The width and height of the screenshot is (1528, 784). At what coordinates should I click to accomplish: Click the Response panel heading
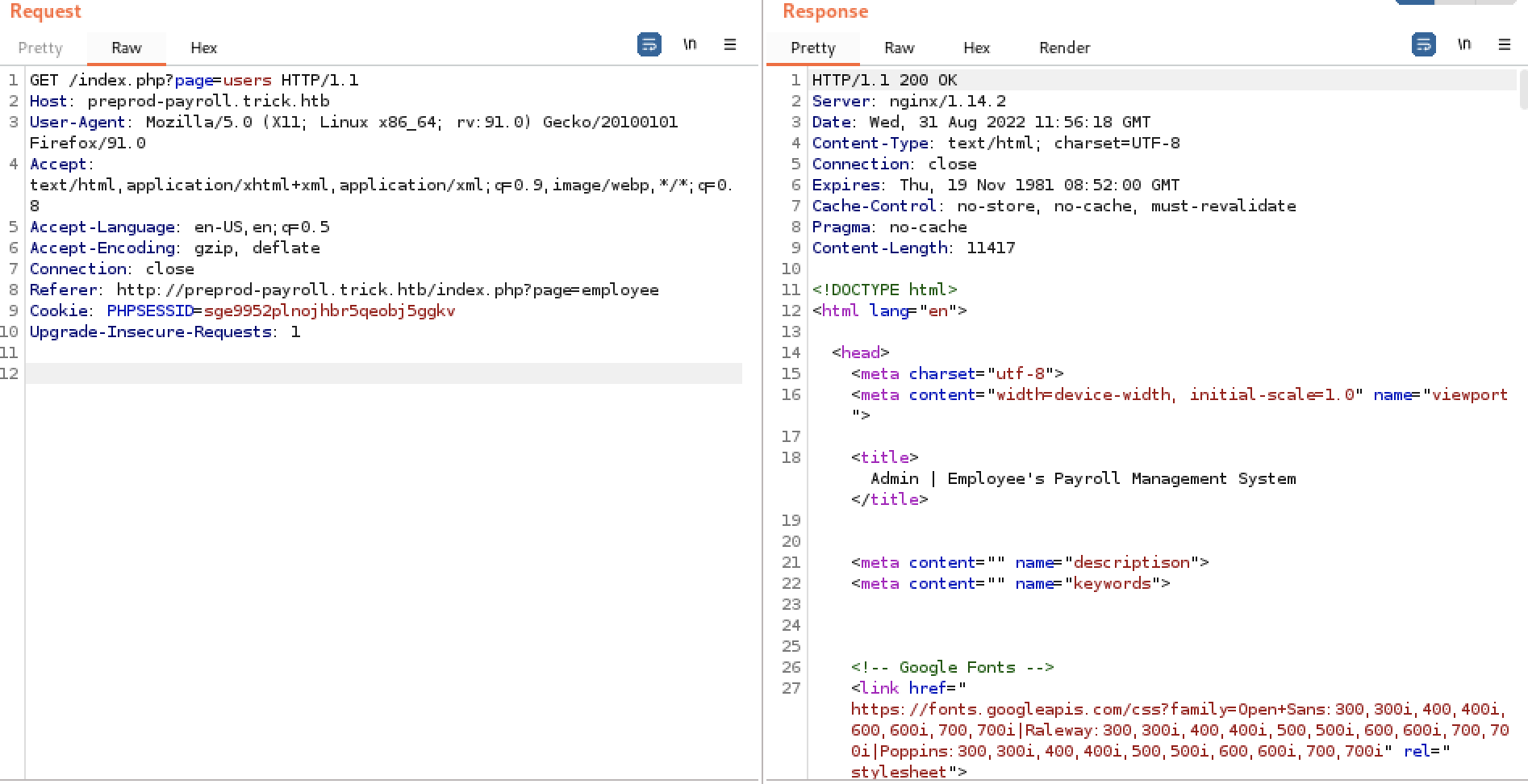[x=825, y=11]
